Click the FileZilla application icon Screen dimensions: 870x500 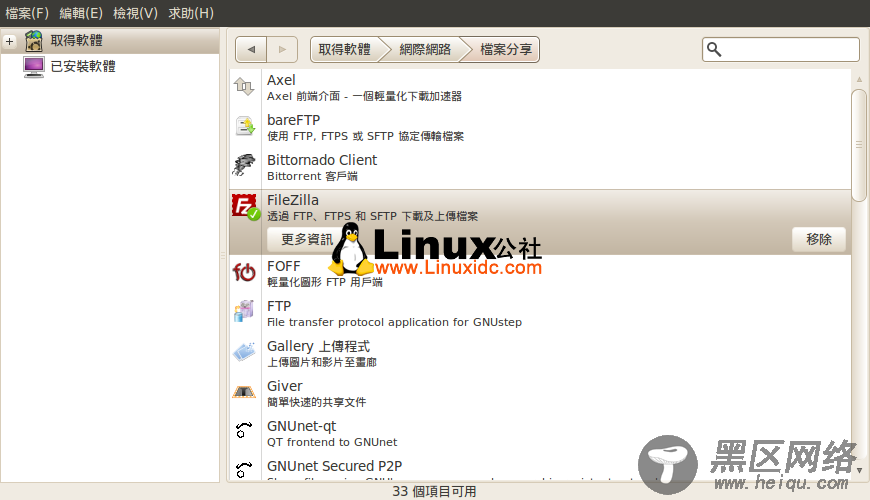[x=246, y=207]
